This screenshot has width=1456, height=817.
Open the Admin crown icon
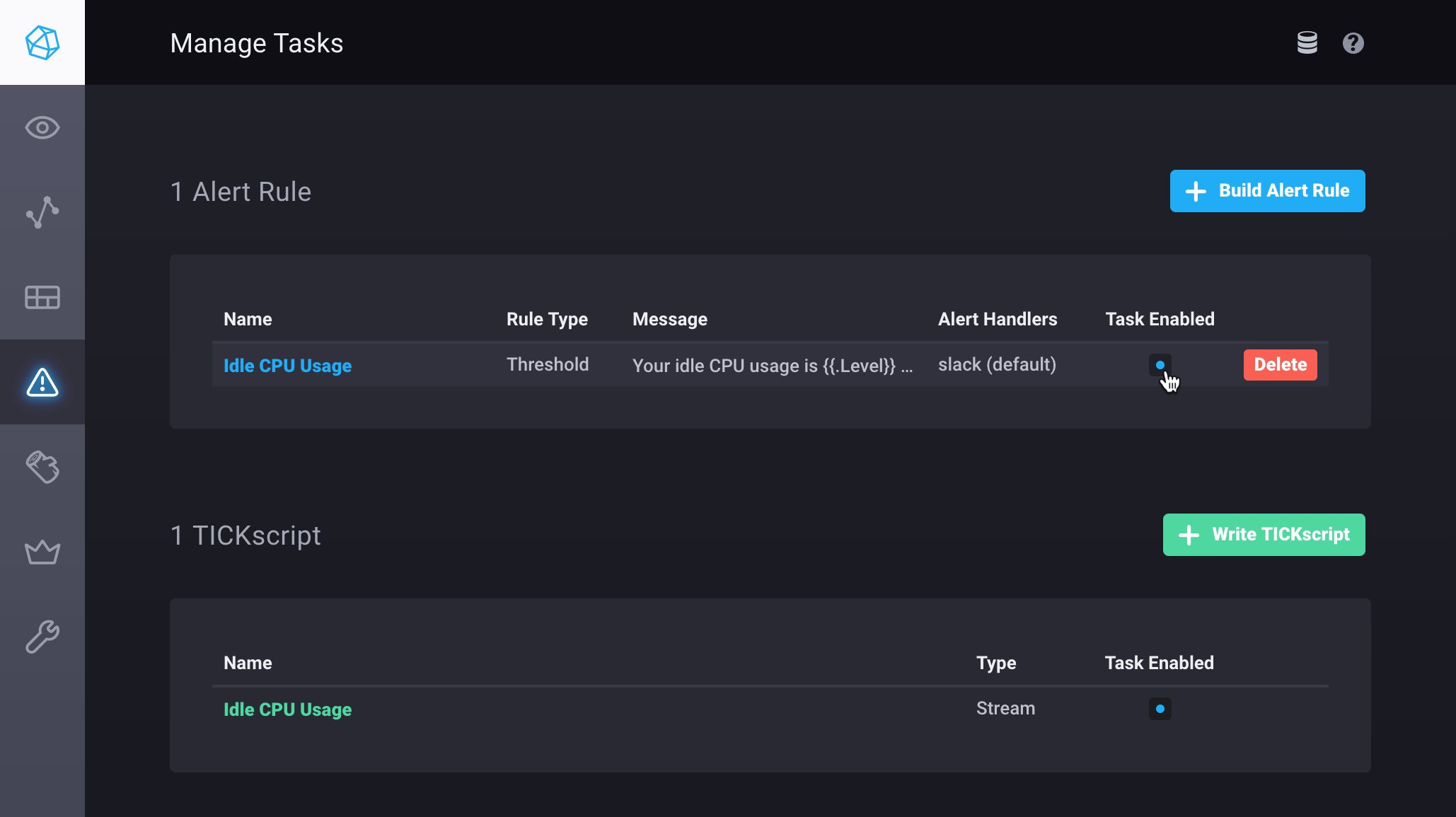(x=42, y=552)
